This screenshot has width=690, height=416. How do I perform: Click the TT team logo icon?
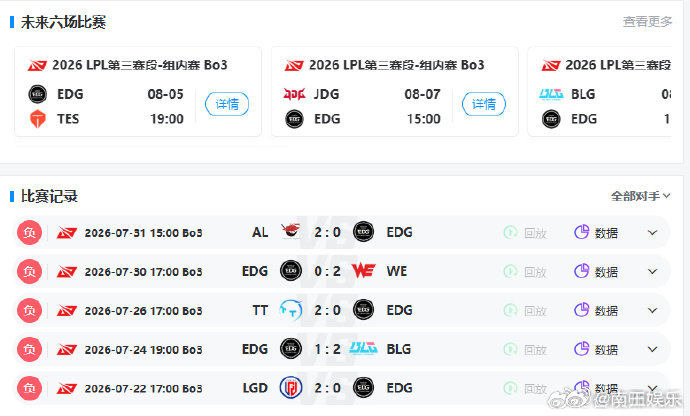tap(291, 310)
